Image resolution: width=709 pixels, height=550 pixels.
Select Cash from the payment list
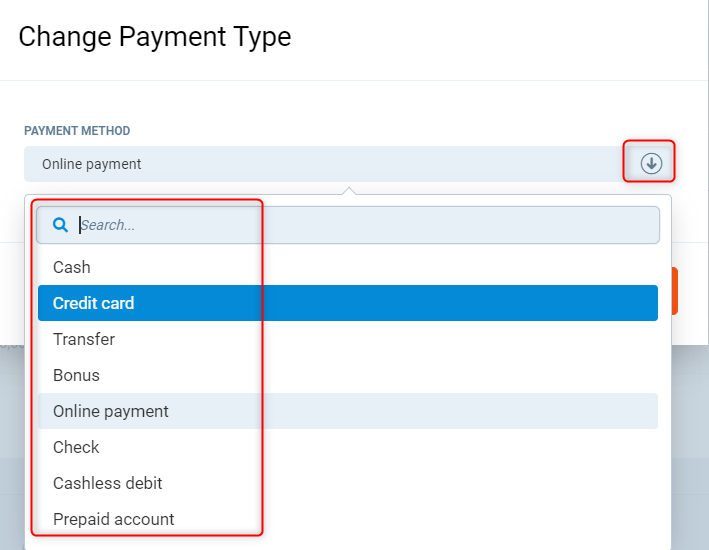[x=72, y=267]
